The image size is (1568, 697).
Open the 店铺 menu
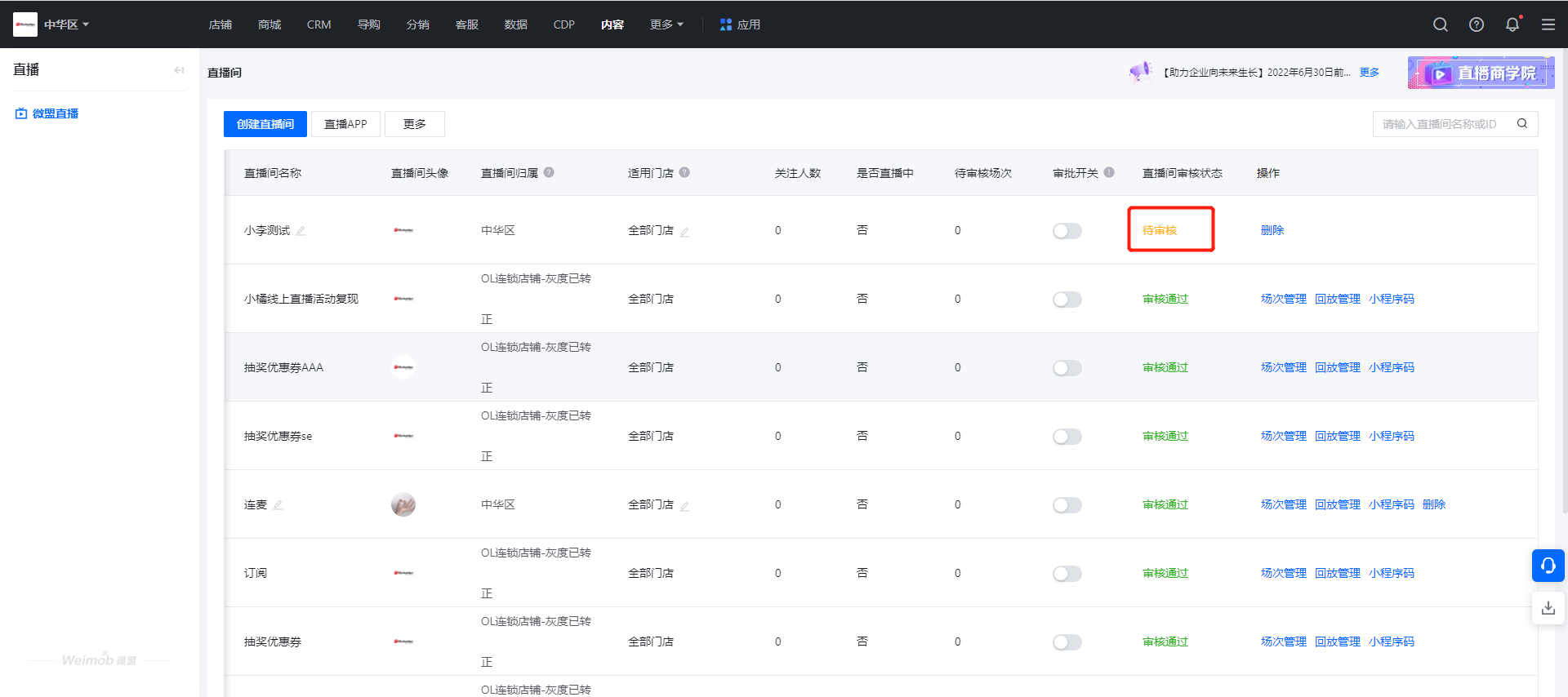point(220,24)
